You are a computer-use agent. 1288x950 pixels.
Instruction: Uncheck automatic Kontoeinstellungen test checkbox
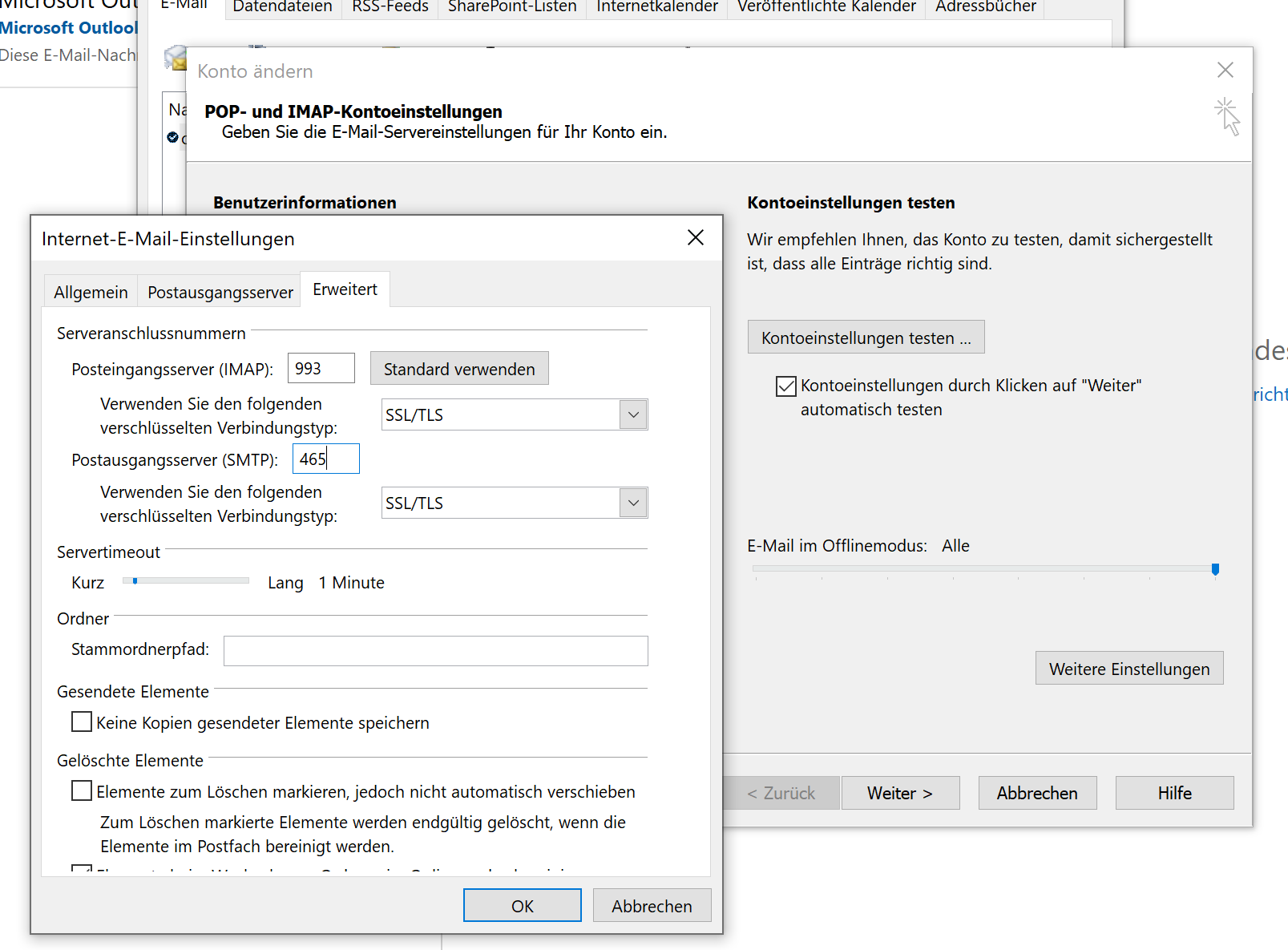[x=785, y=386]
